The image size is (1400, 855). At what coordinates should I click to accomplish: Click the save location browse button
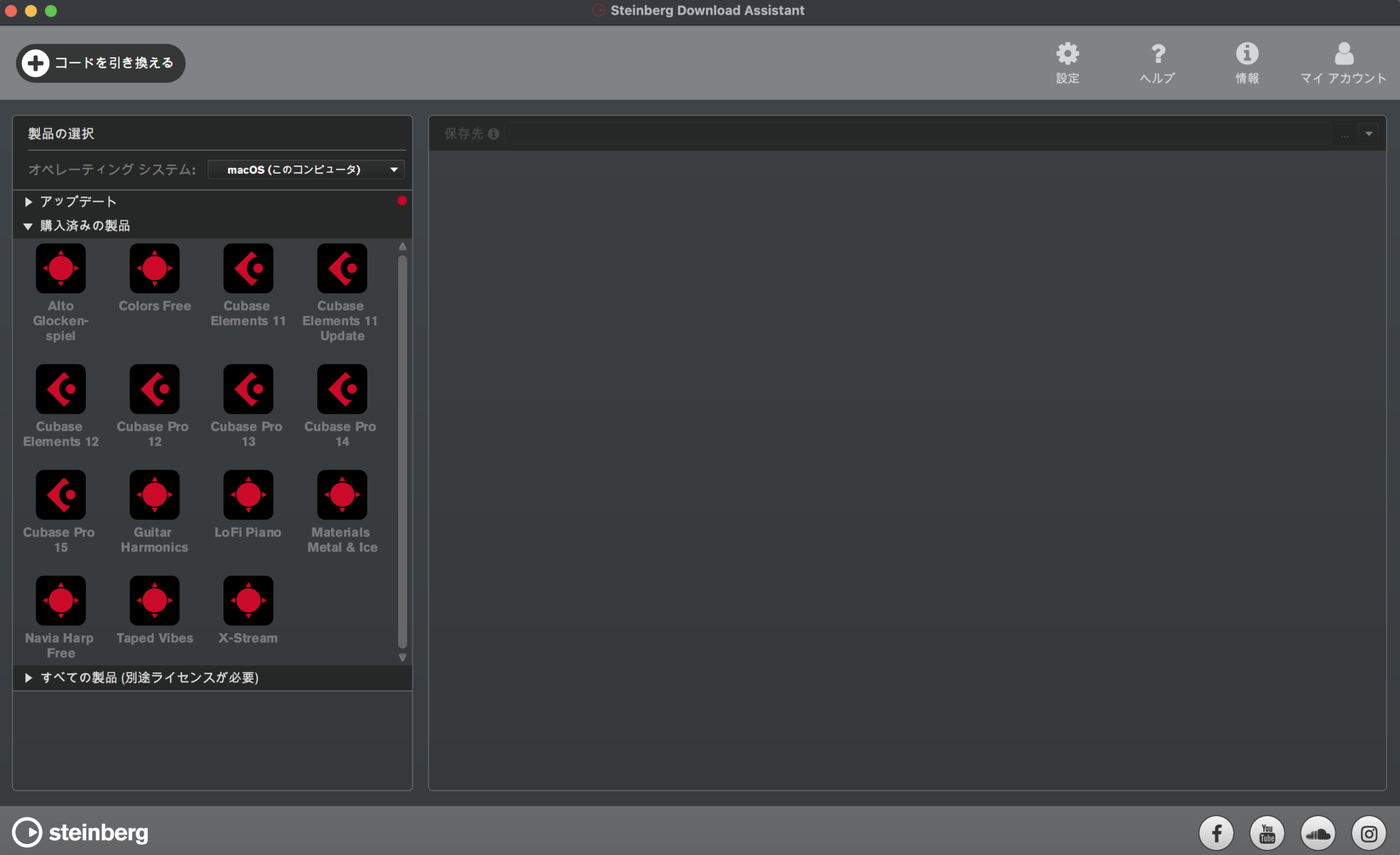1344,134
